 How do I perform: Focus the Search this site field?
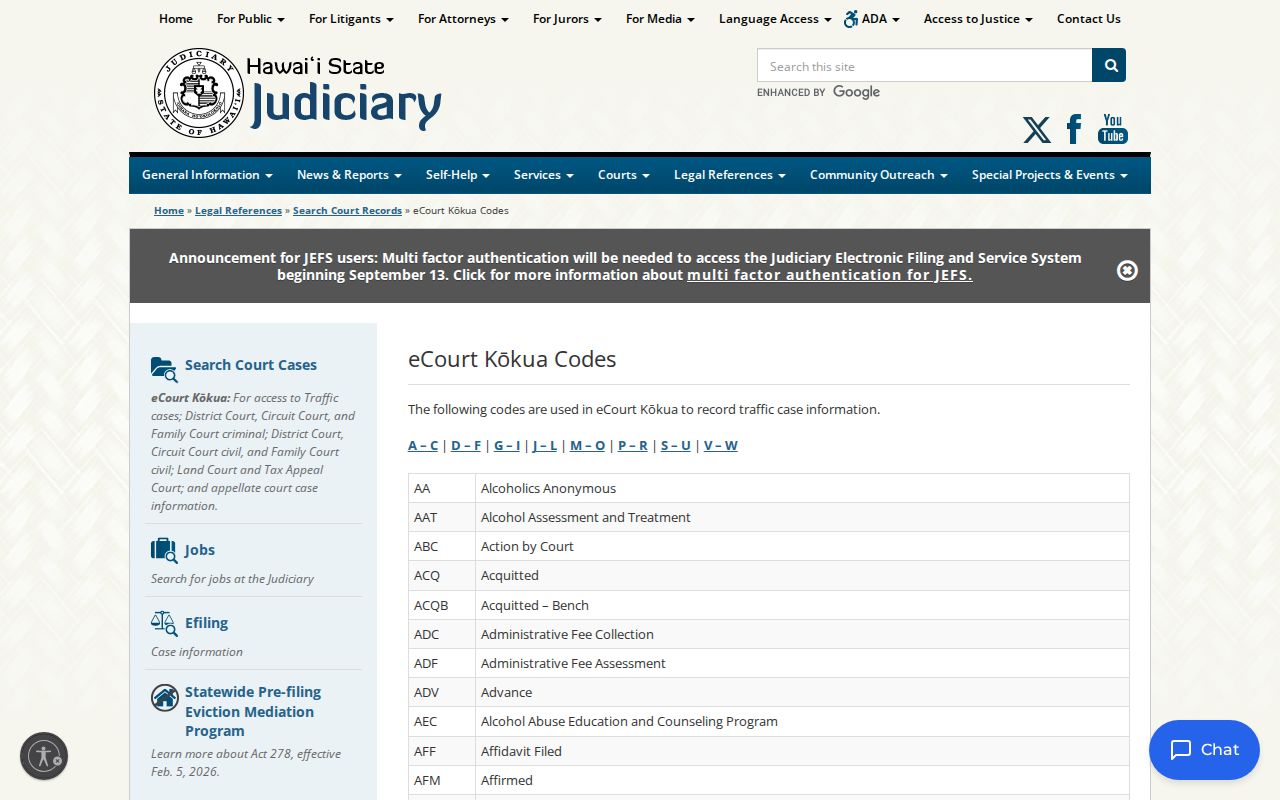point(925,65)
